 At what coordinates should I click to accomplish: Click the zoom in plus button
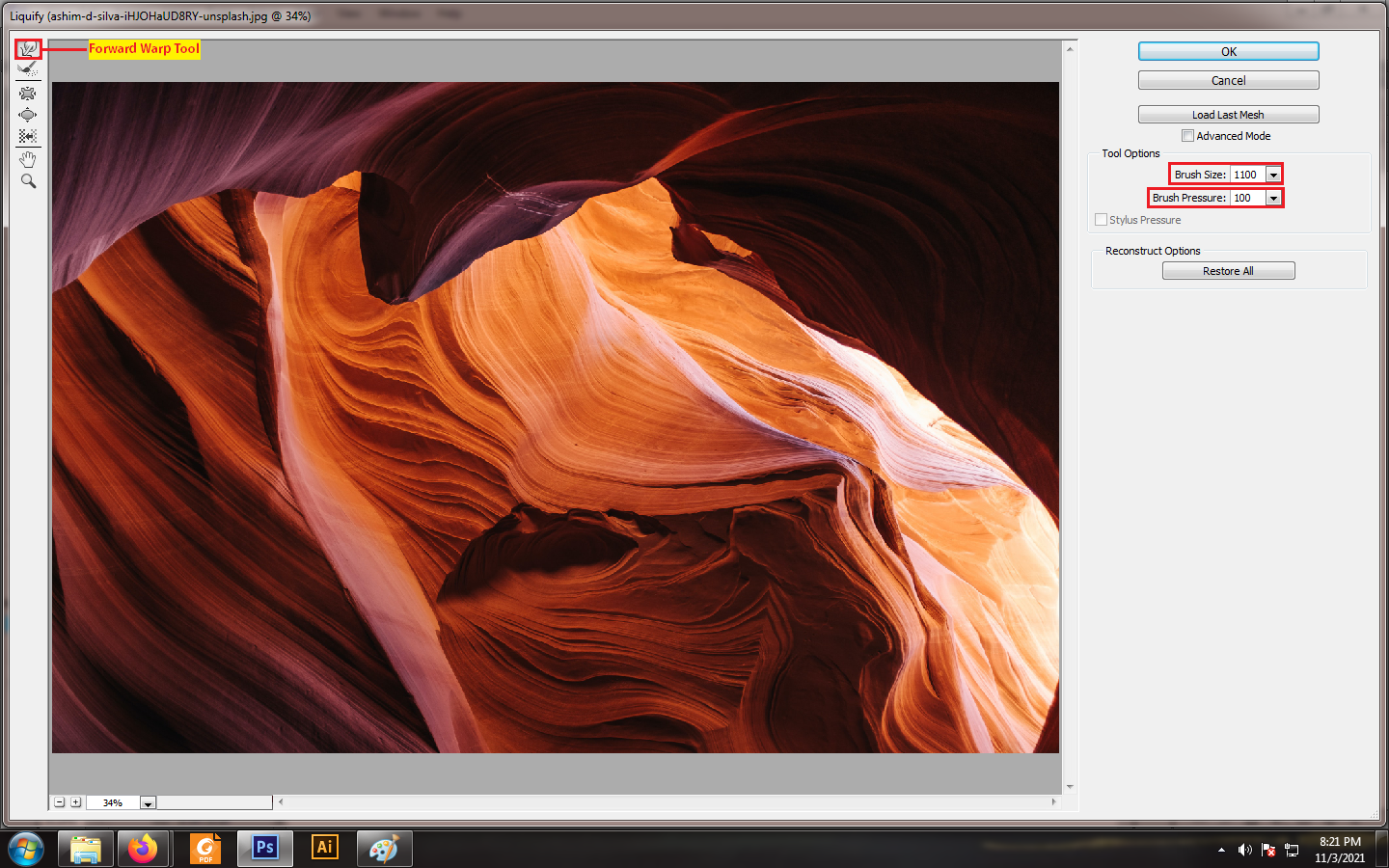pos(75,802)
